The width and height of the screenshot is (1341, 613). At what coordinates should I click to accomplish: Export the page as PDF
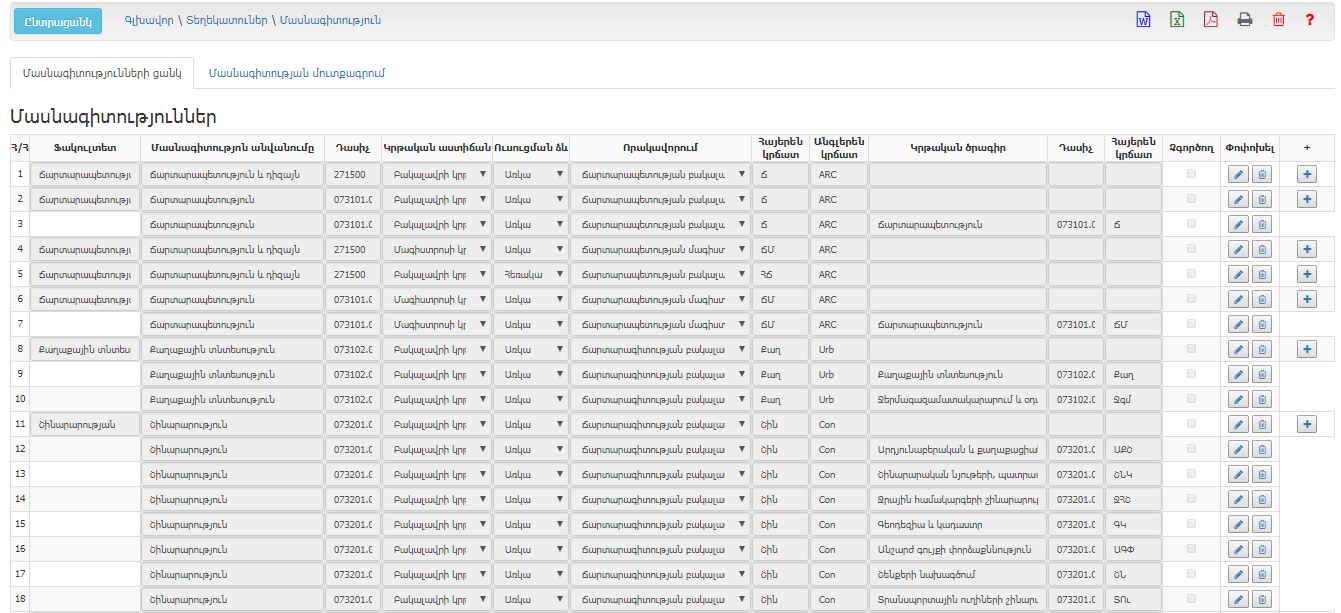coord(1211,20)
